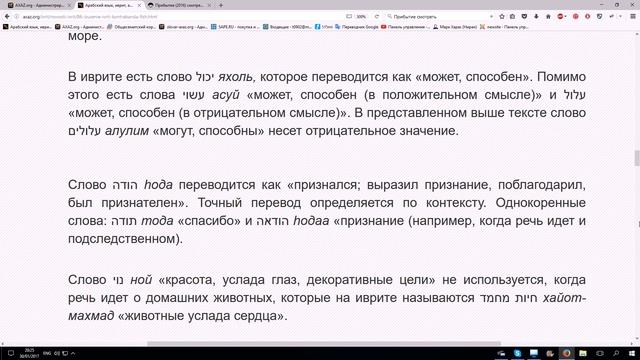Bookmark this page with the star icon
Screen dimensions: 640x360
[502, 16]
